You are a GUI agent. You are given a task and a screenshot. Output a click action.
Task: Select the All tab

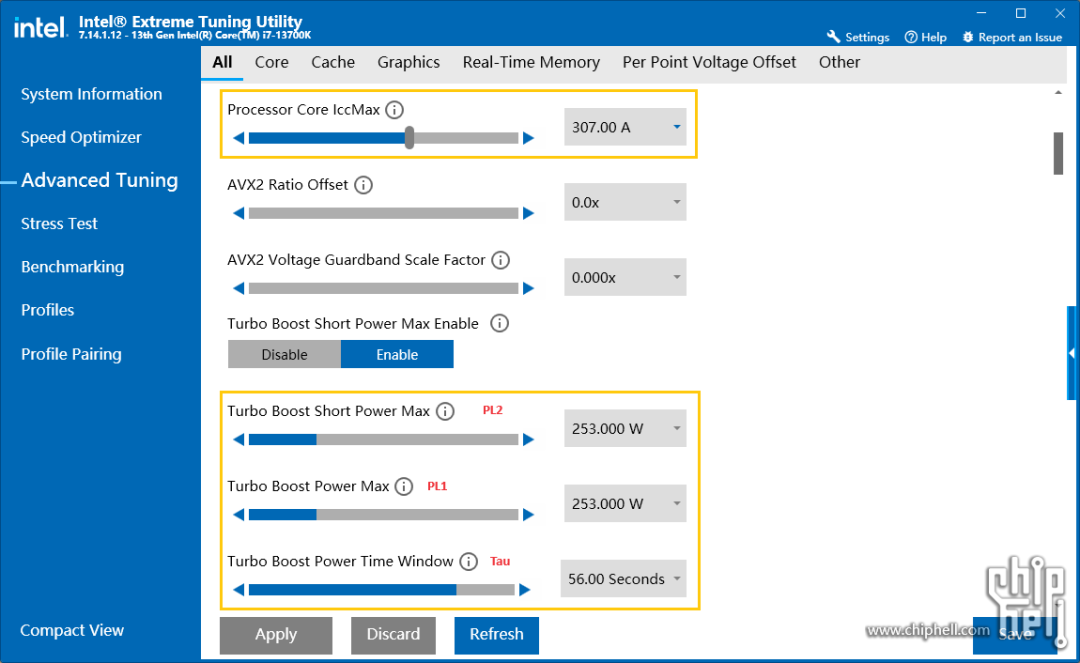point(222,63)
